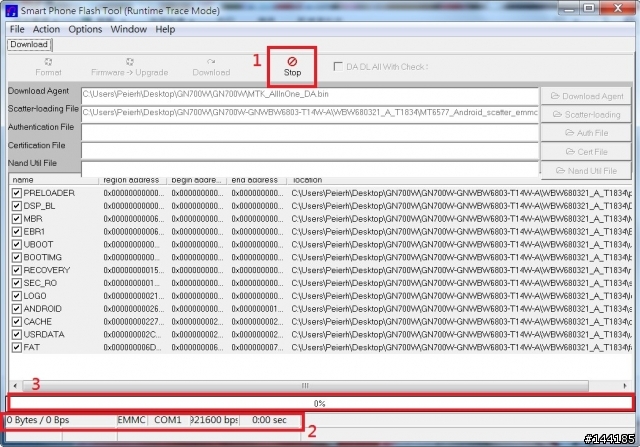This screenshot has height=447, width=640.
Task: Uncheck the UBOOT partition checkbox
Action: (x=16, y=245)
